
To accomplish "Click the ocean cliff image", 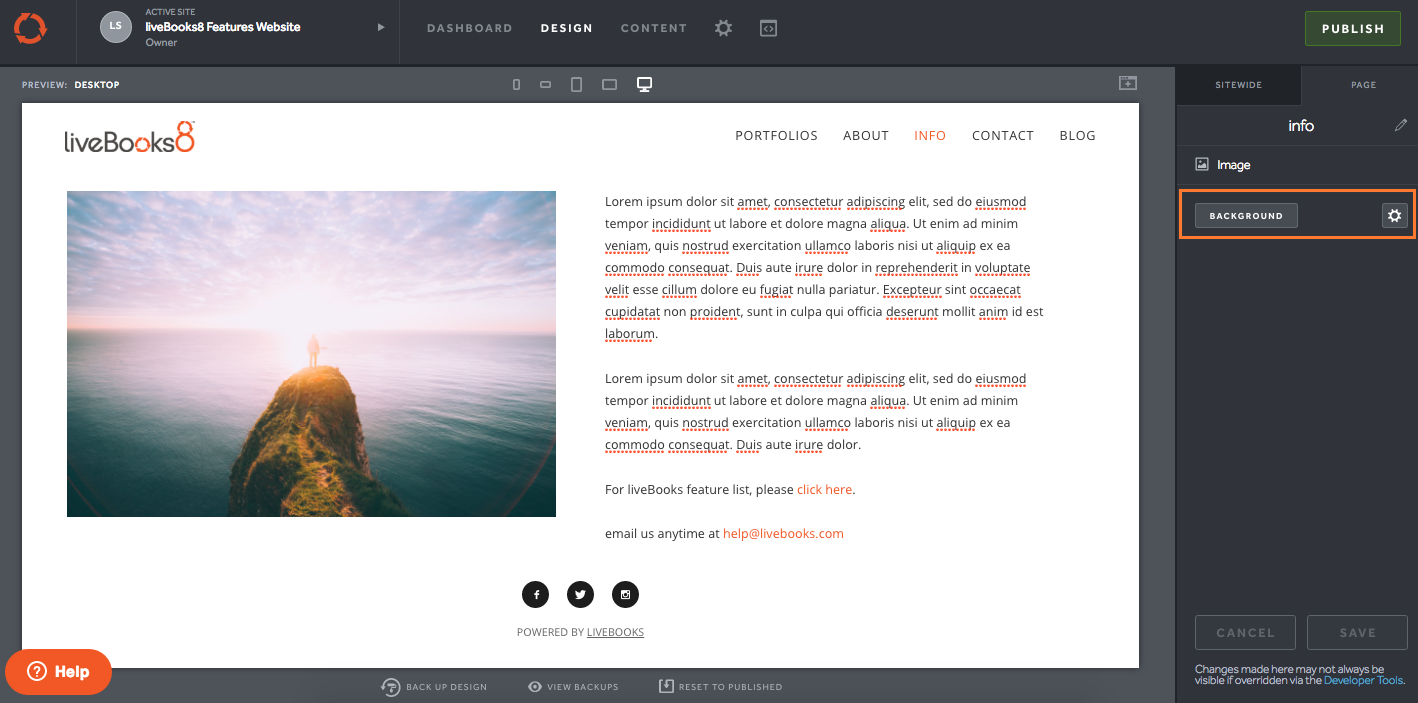I will (x=311, y=354).
